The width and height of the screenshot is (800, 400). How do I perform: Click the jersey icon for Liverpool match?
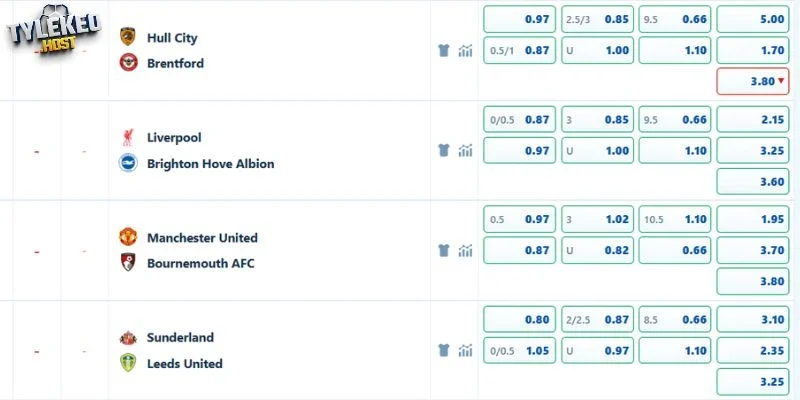click(444, 151)
